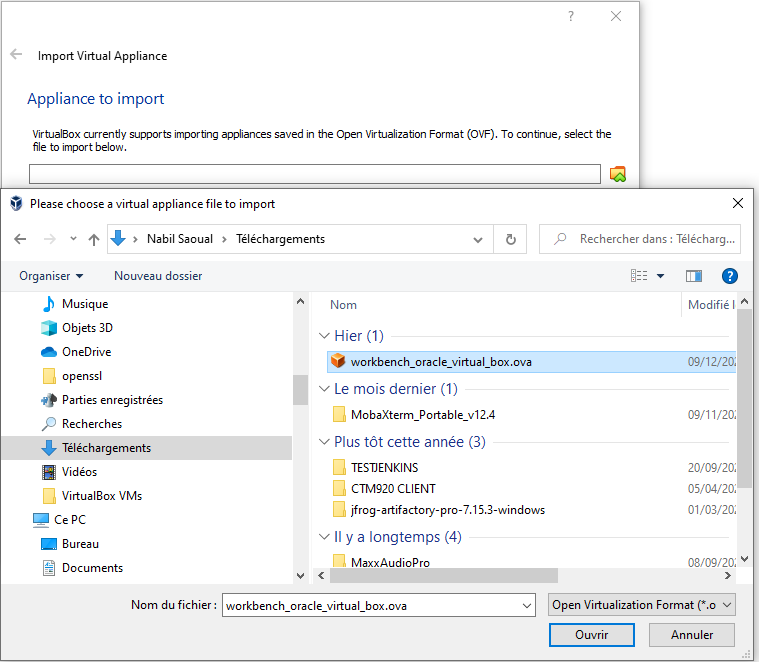Go back in the file dialog navigation
The width and height of the screenshot is (759, 662).
(20, 239)
